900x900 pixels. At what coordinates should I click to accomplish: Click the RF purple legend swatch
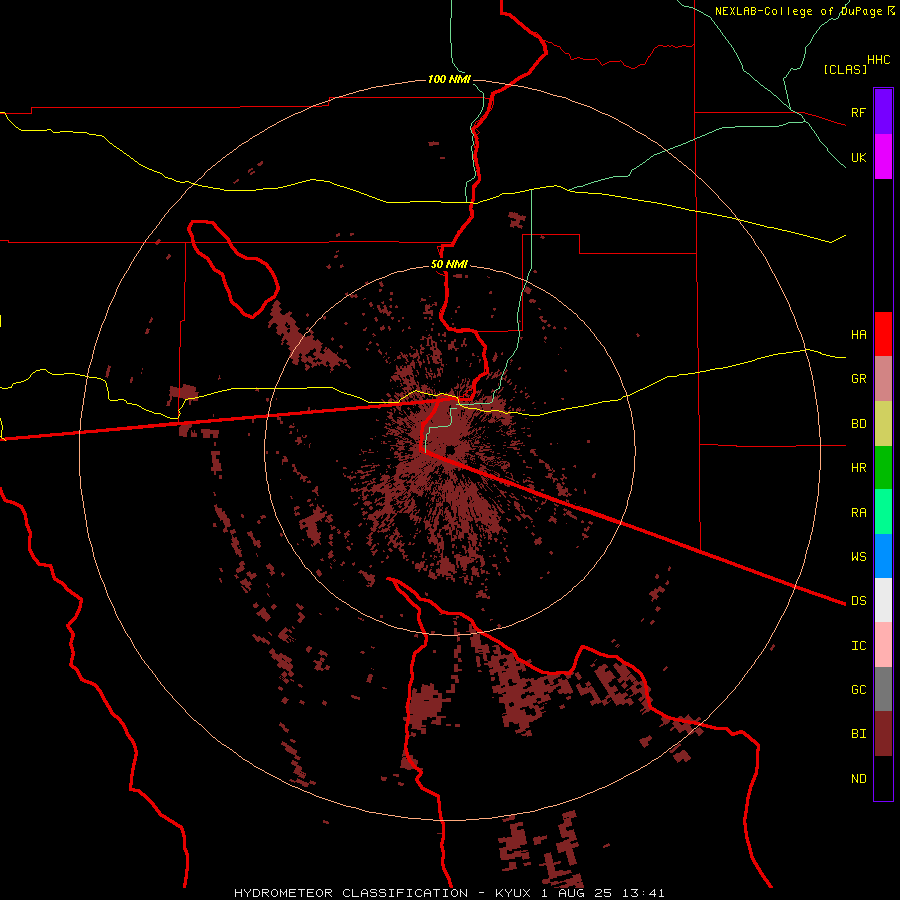click(883, 111)
